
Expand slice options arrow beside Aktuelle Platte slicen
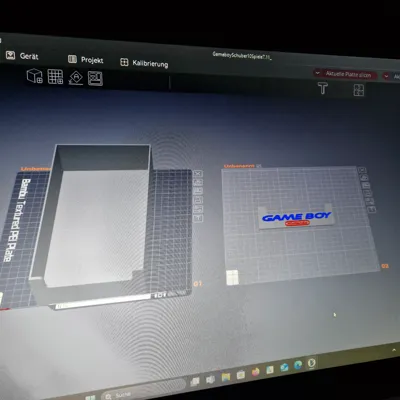tap(317, 73)
